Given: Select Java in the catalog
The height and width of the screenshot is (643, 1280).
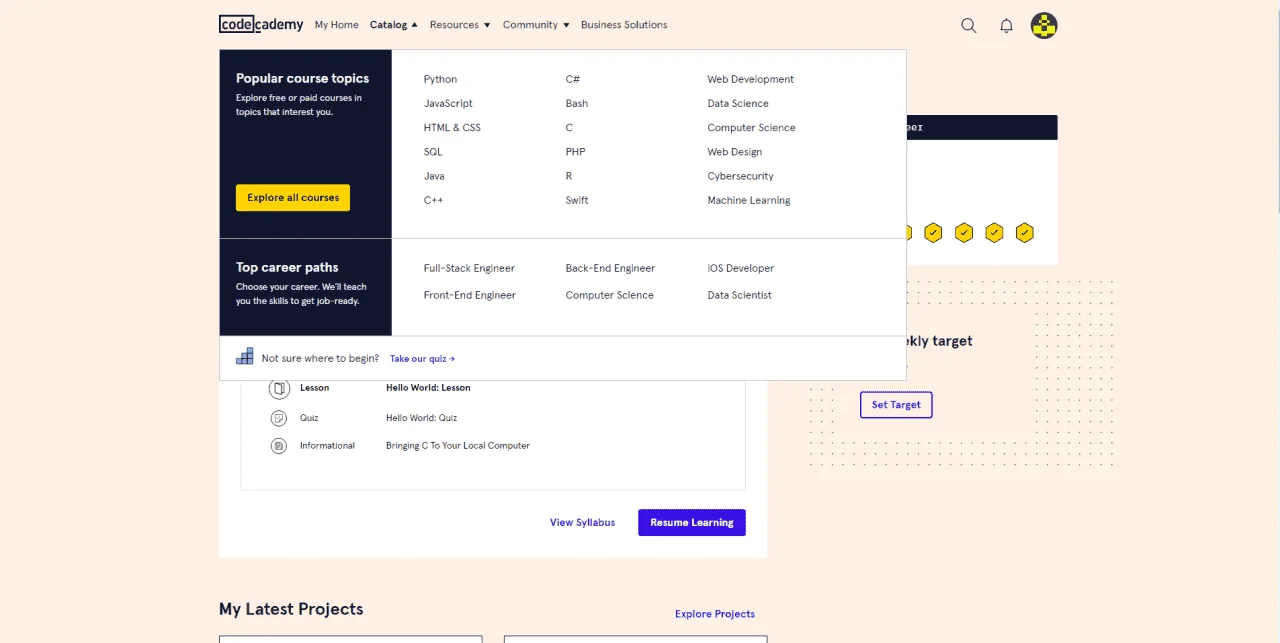Looking at the screenshot, I should point(434,176).
